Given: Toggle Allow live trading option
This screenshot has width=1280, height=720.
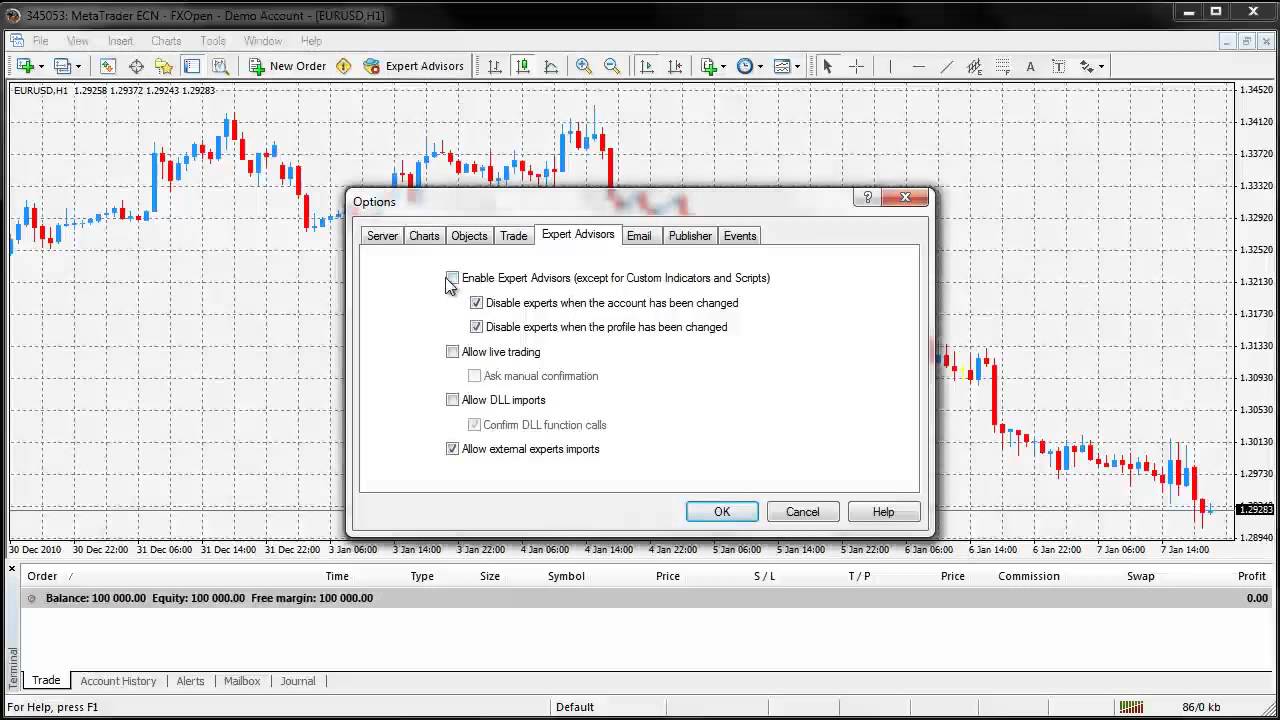Looking at the screenshot, I should coord(452,351).
